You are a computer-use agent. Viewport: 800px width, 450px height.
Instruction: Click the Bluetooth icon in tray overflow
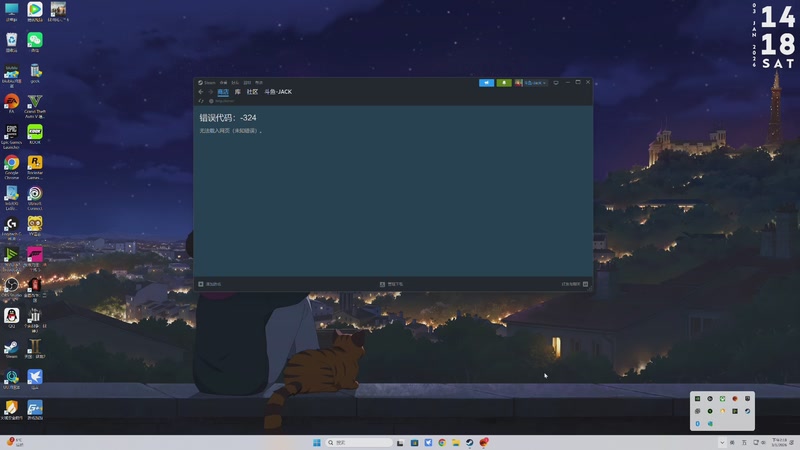pyautogui.click(x=697, y=423)
